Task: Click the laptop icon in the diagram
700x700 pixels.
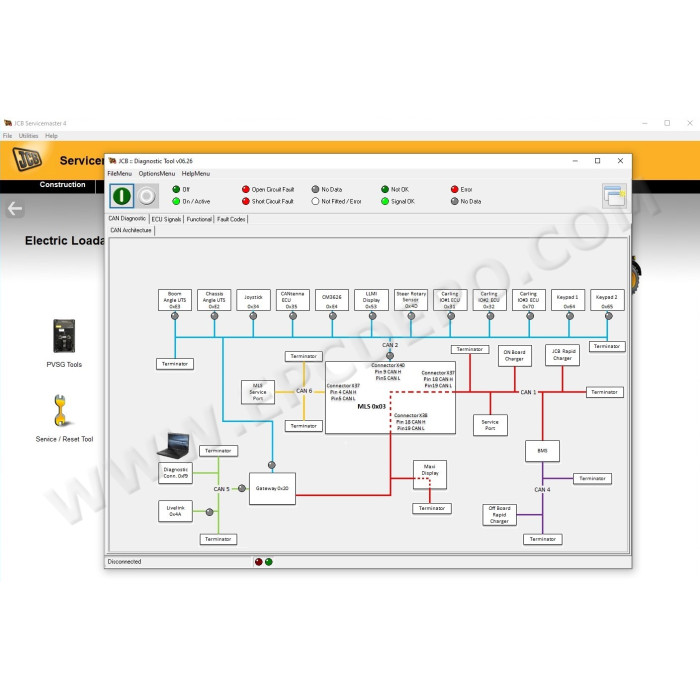Action: tap(174, 446)
